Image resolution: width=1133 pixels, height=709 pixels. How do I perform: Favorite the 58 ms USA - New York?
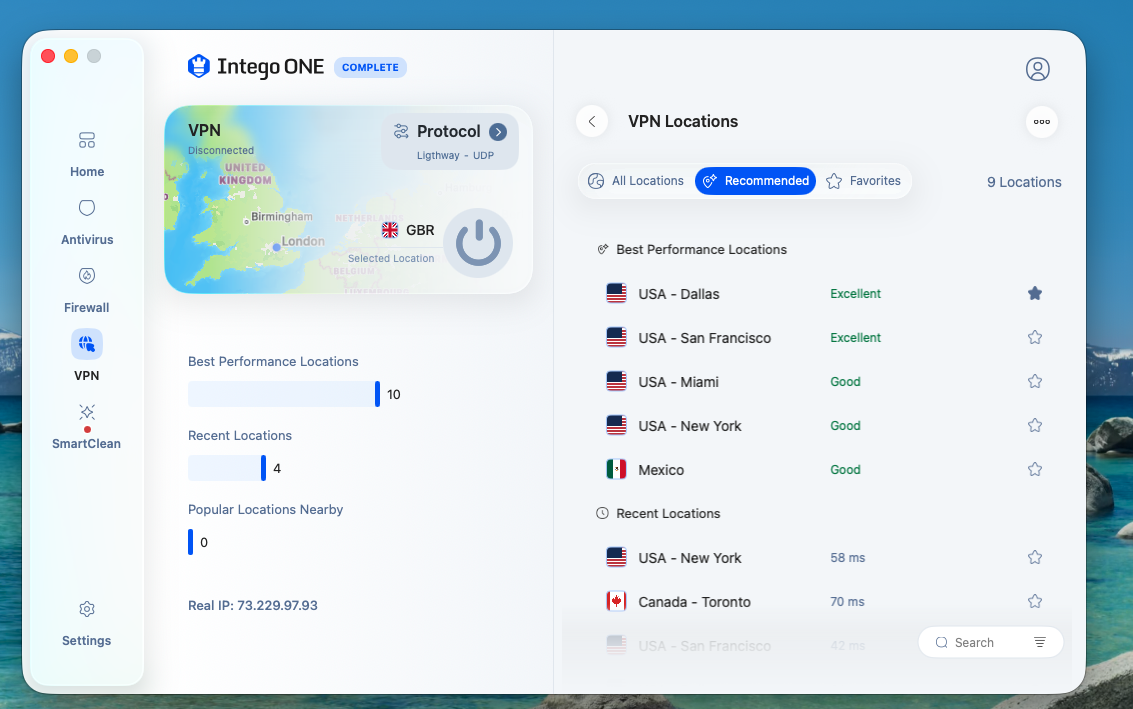[1035, 557]
